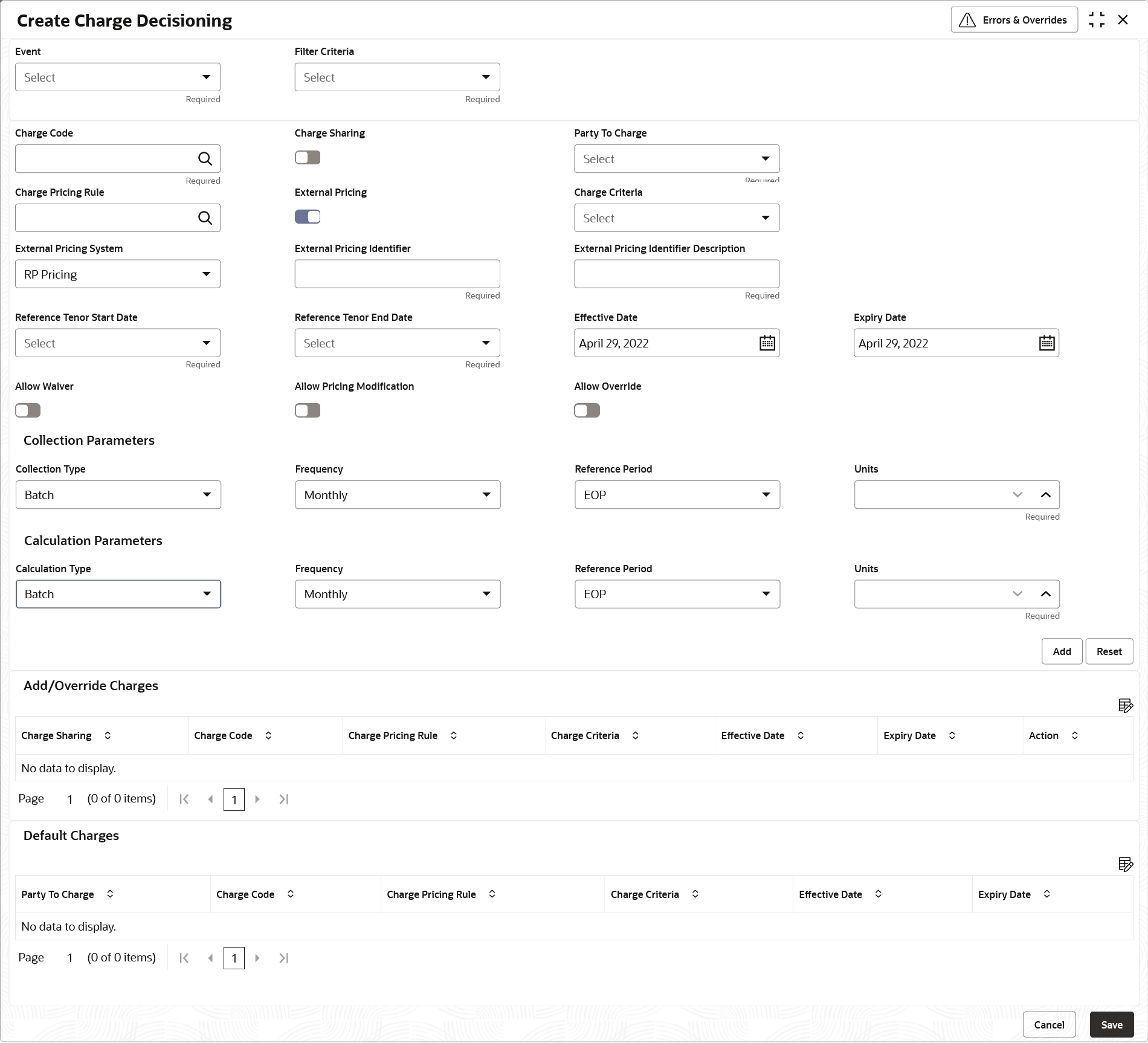Open the Collection Type dropdown
The width and height of the screenshot is (1148, 1043).
[x=118, y=495]
